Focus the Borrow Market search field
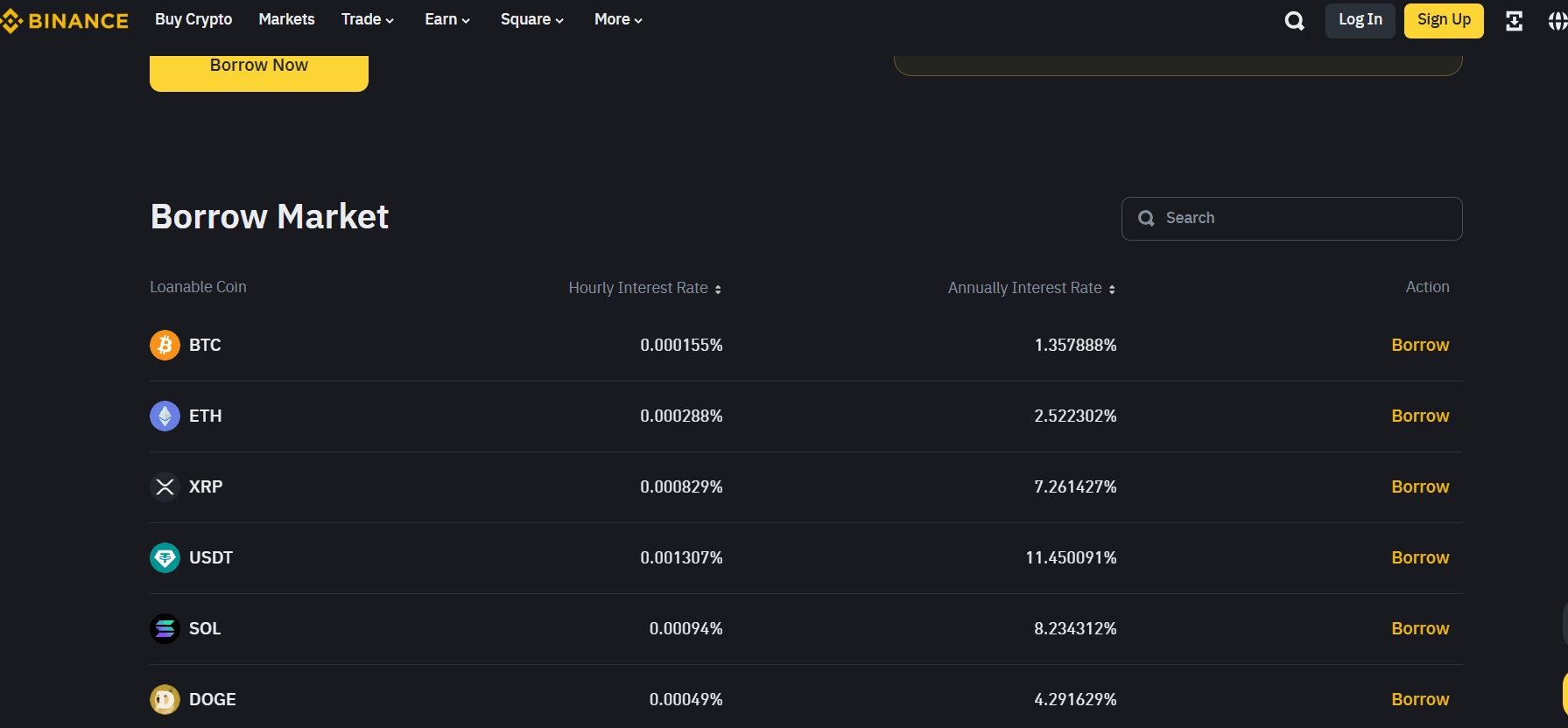Image resolution: width=1568 pixels, height=728 pixels. coord(1291,219)
